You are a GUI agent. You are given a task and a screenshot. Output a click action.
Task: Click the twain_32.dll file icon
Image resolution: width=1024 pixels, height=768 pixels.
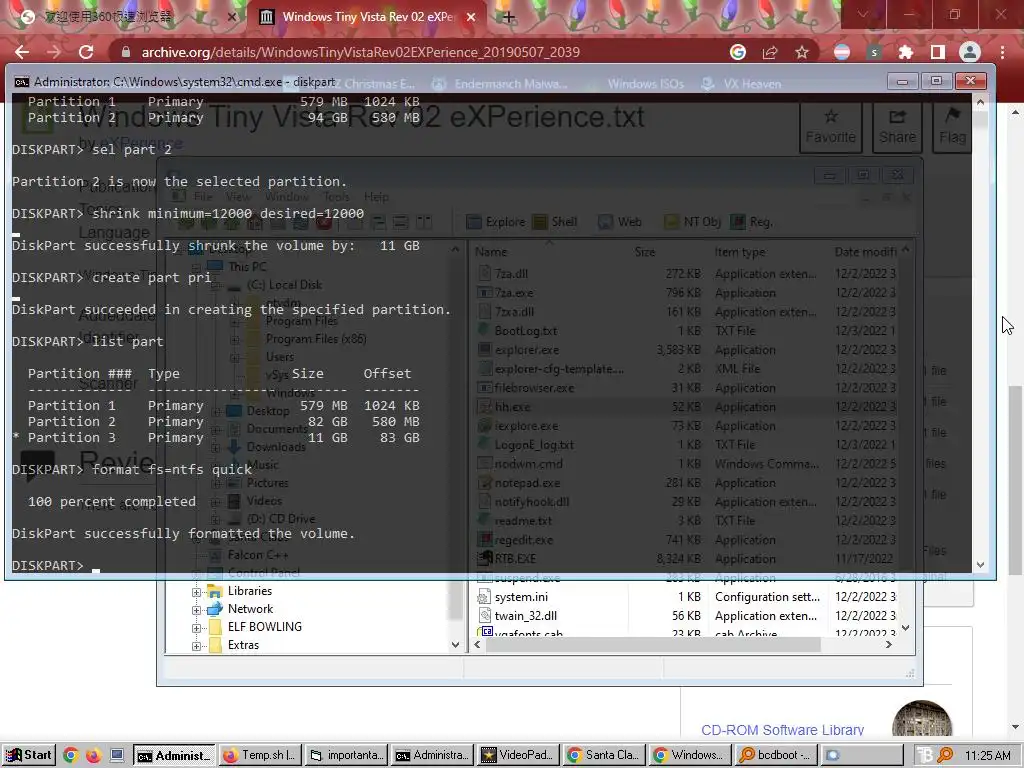484,615
